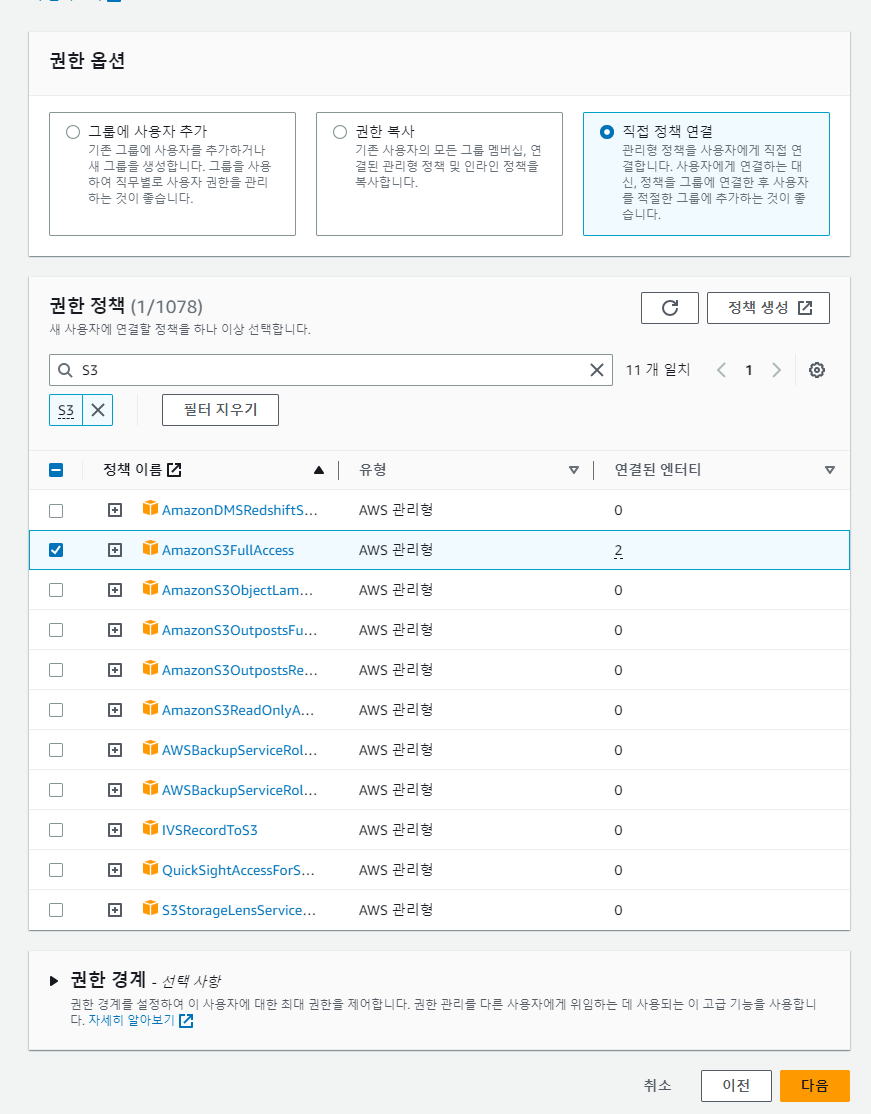Open the external link icon beside 정책 이름
The height and width of the screenshot is (1114, 871).
(x=174, y=470)
